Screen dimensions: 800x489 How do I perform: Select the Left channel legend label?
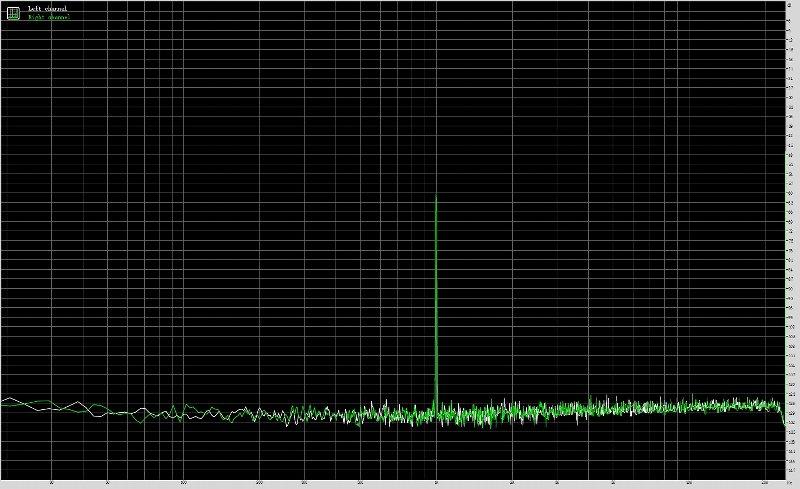[47, 9]
